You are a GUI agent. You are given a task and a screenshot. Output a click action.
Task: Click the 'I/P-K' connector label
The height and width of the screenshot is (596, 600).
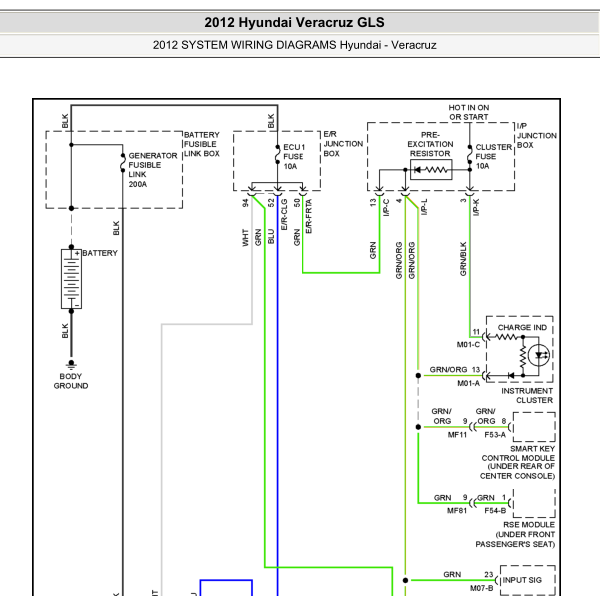(x=476, y=207)
